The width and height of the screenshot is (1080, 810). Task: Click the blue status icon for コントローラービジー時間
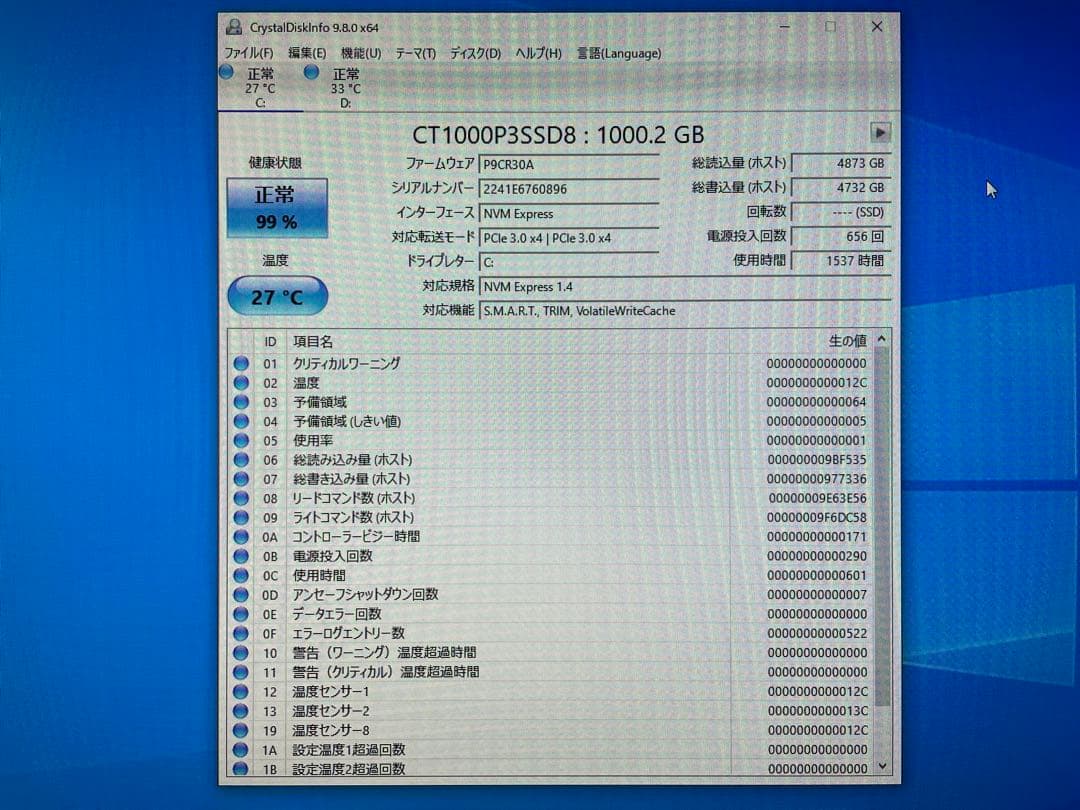point(241,537)
